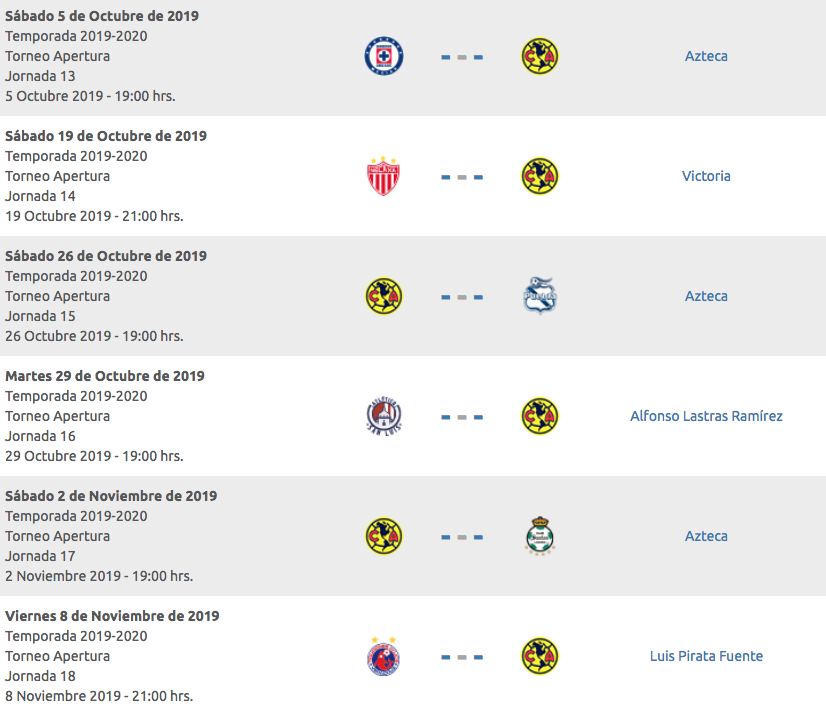Open the Alfonso Lastras Ramírez stadium link
This screenshot has height=716, width=826.
pyautogui.click(x=706, y=416)
